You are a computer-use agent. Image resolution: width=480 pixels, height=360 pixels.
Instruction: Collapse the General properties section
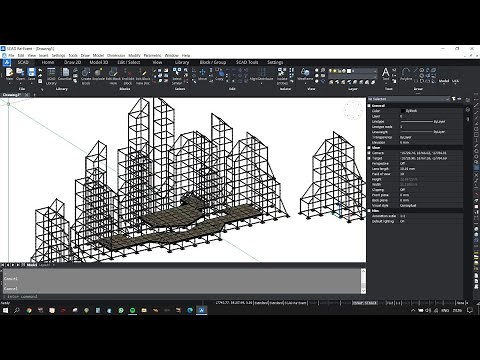click(369, 105)
